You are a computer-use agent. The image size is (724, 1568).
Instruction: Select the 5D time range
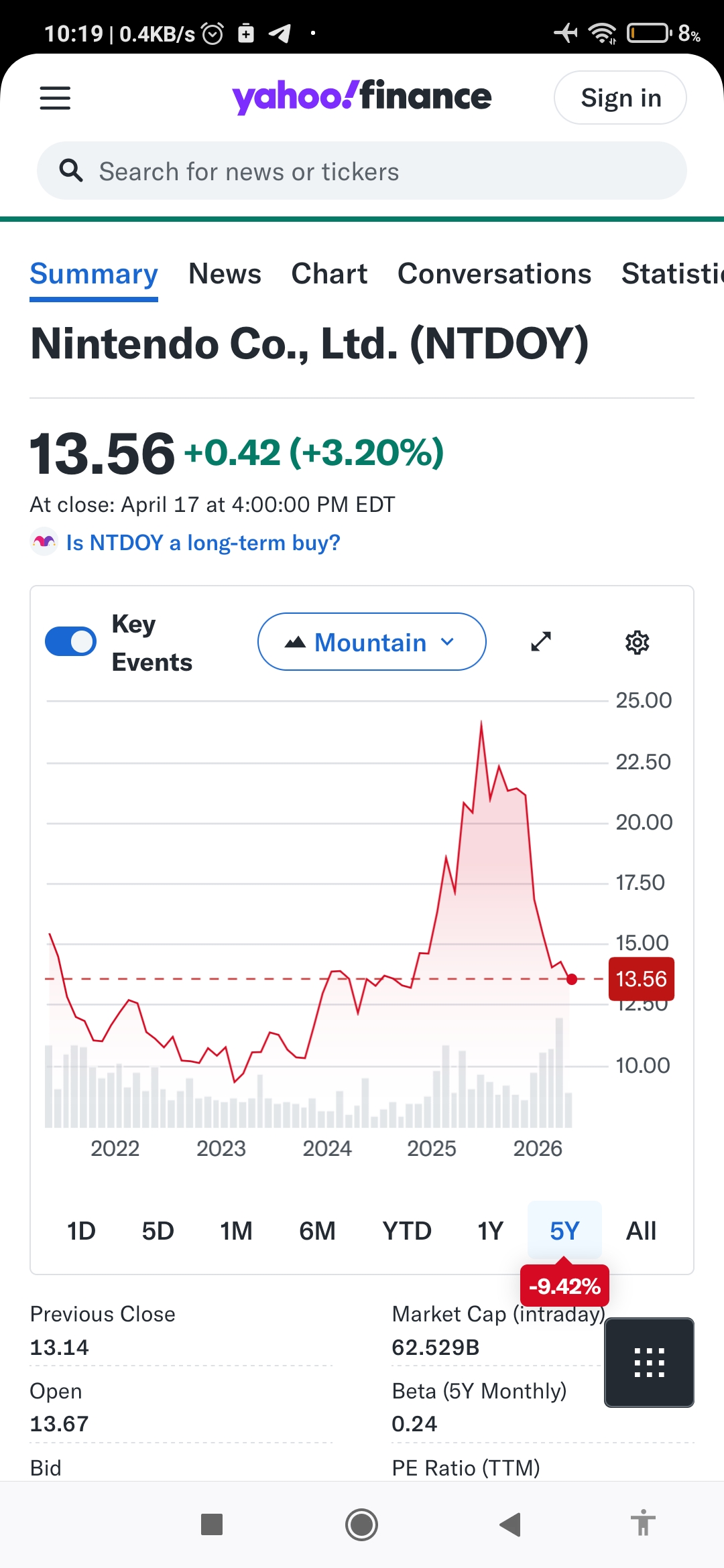coord(158,1231)
